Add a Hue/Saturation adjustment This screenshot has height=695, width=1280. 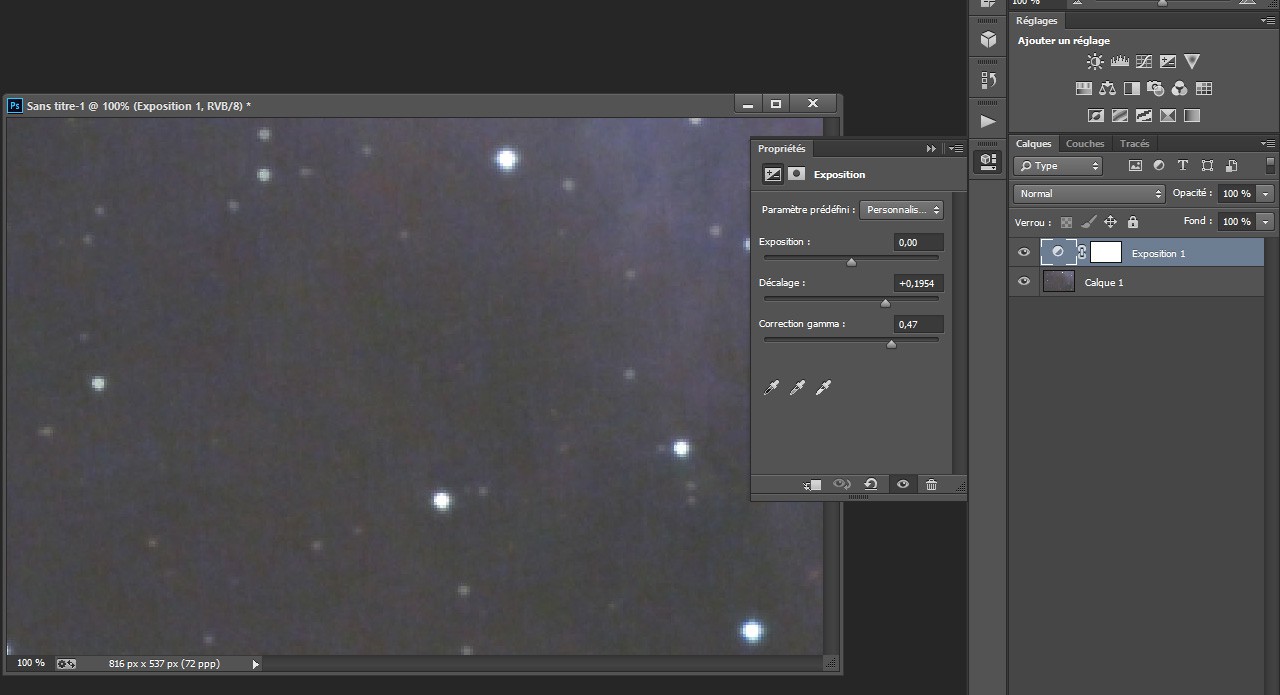[1083, 89]
